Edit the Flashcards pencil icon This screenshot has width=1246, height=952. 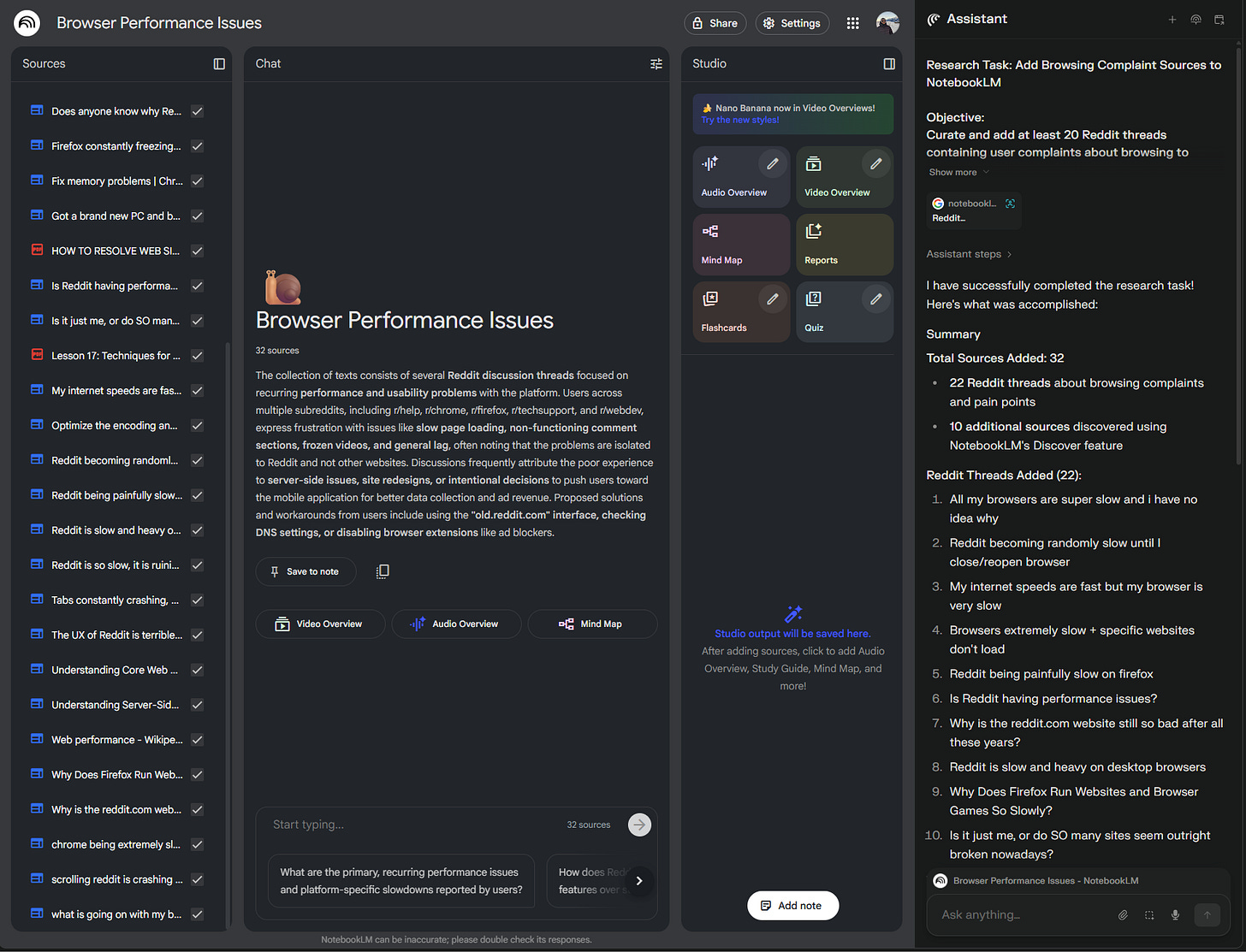pos(773,299)
